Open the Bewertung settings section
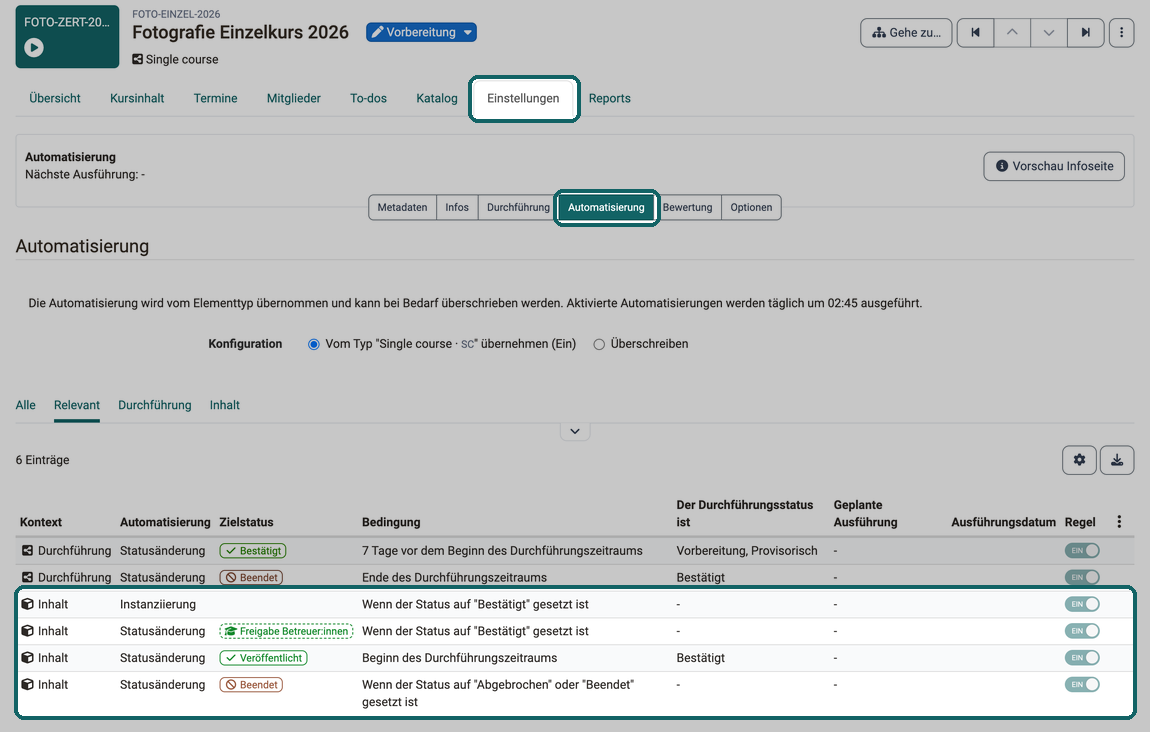 687,208
